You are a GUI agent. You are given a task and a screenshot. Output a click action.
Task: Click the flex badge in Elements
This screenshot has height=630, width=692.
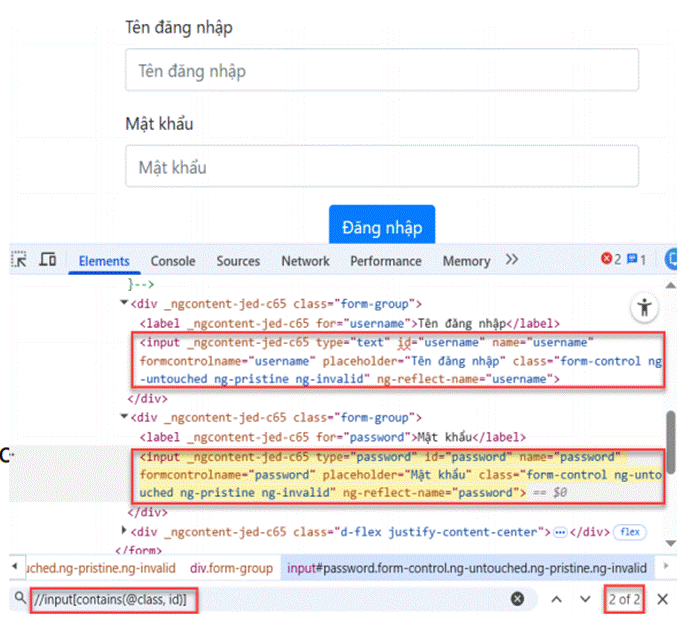click(628, 531)
